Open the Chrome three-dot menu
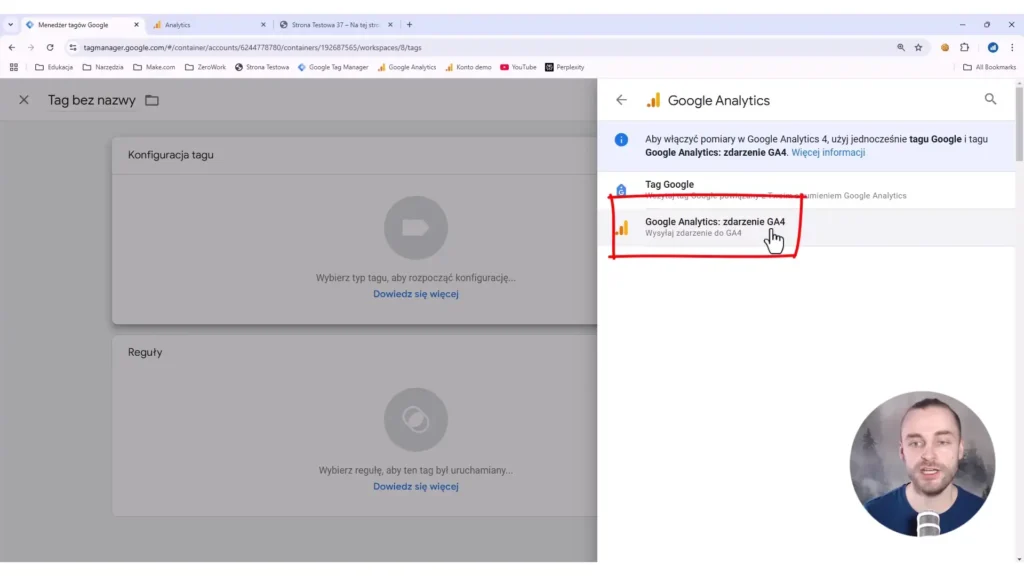 (x=1012, y=48)
